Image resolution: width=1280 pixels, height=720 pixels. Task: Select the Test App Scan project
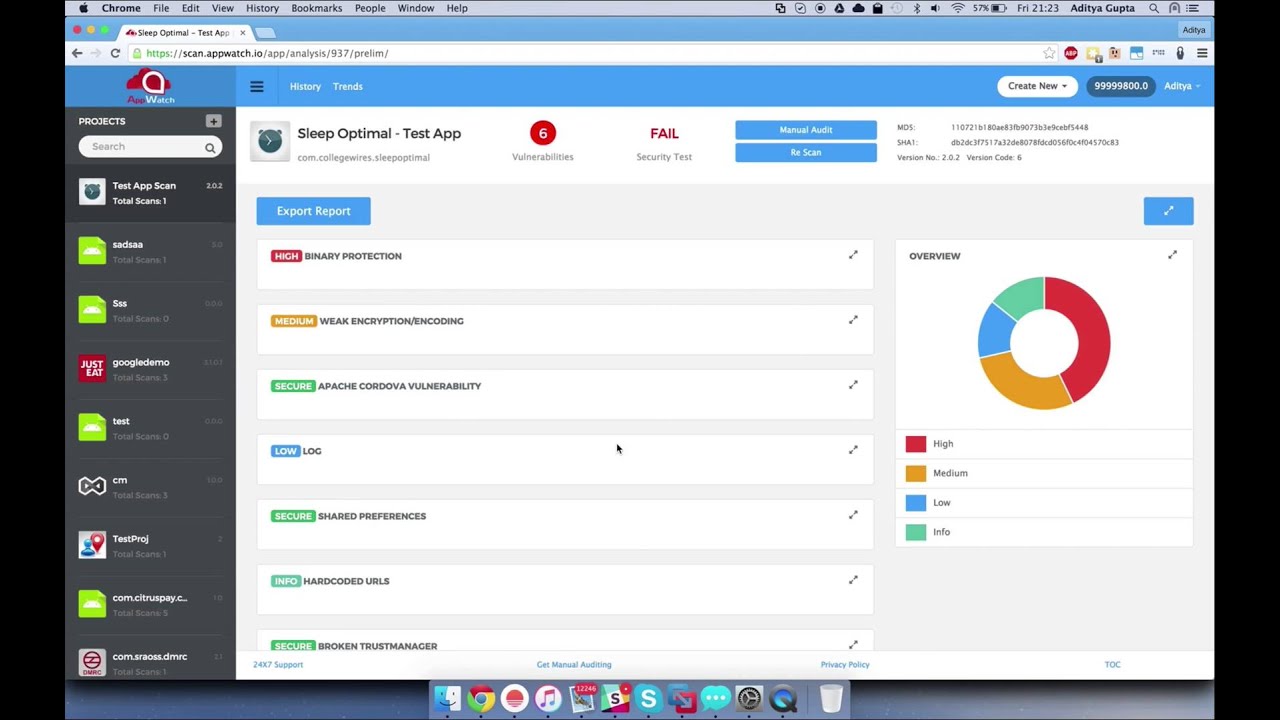(x=150, y=192)
